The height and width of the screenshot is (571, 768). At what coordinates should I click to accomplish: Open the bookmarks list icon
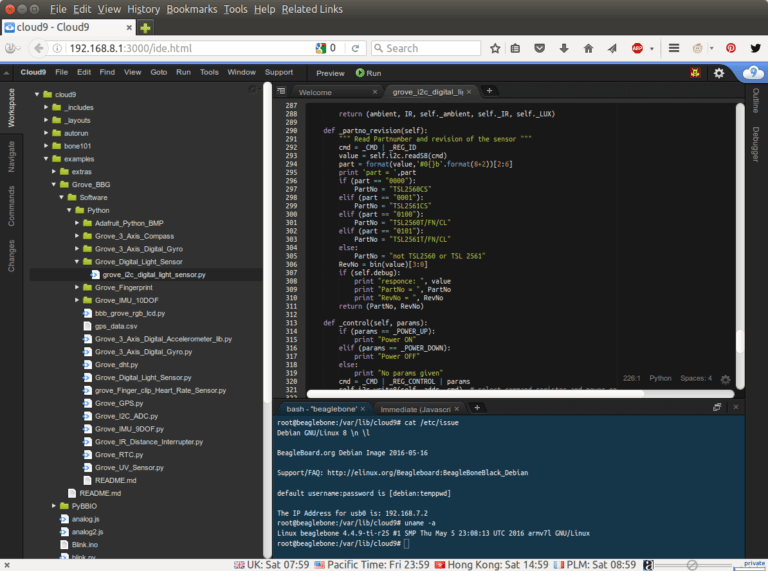pyautogui.click(x=515, y=48)
